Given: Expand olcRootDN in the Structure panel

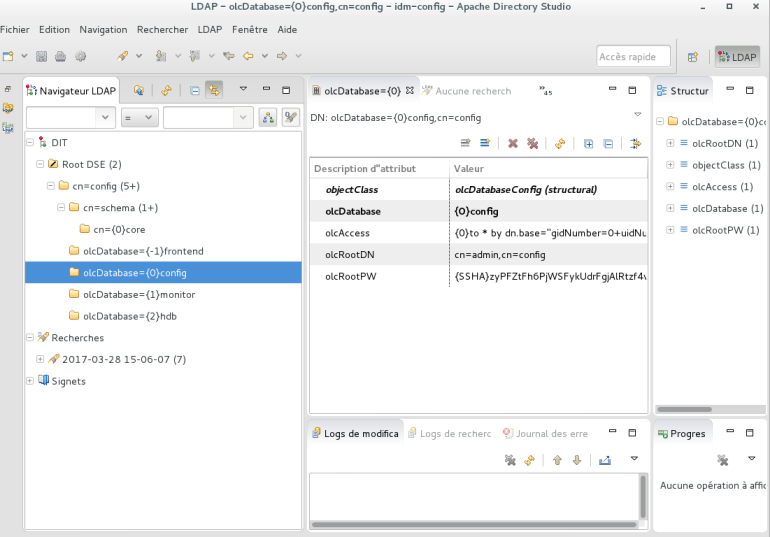Looking at the screenshot, I should click(x=670, y=143).
